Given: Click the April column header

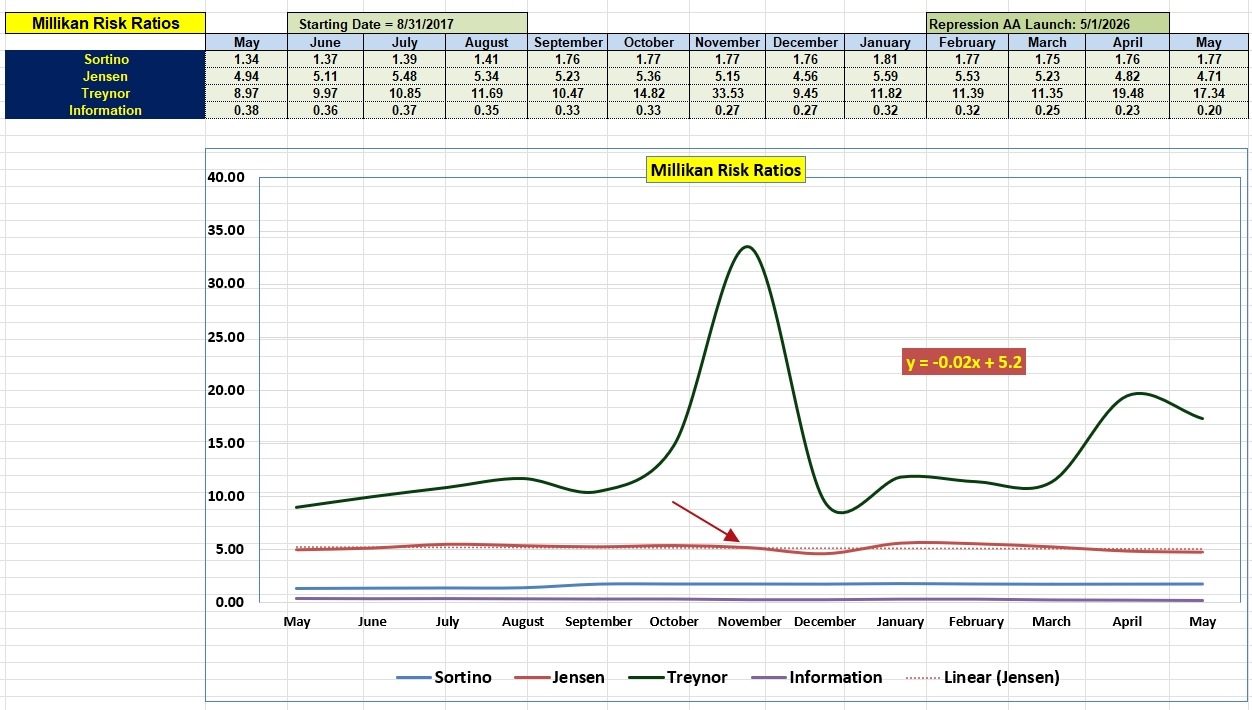Looking at the screenshot, I should click(1128, 43).
